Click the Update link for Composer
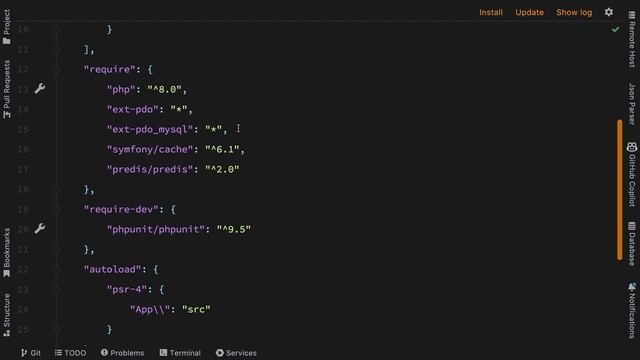 529,12
